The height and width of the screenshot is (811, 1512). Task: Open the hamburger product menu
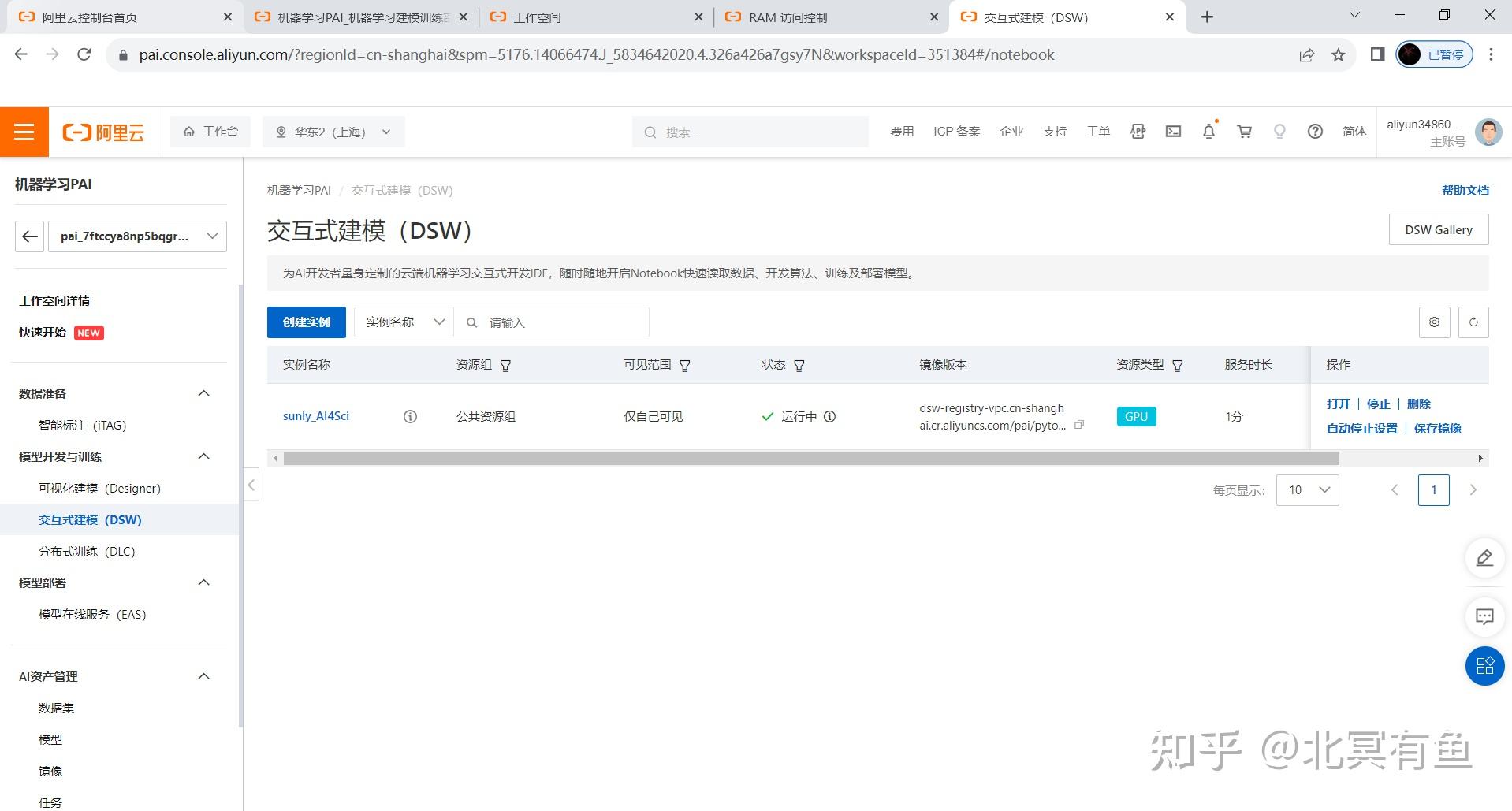click(x=24, y=131)
